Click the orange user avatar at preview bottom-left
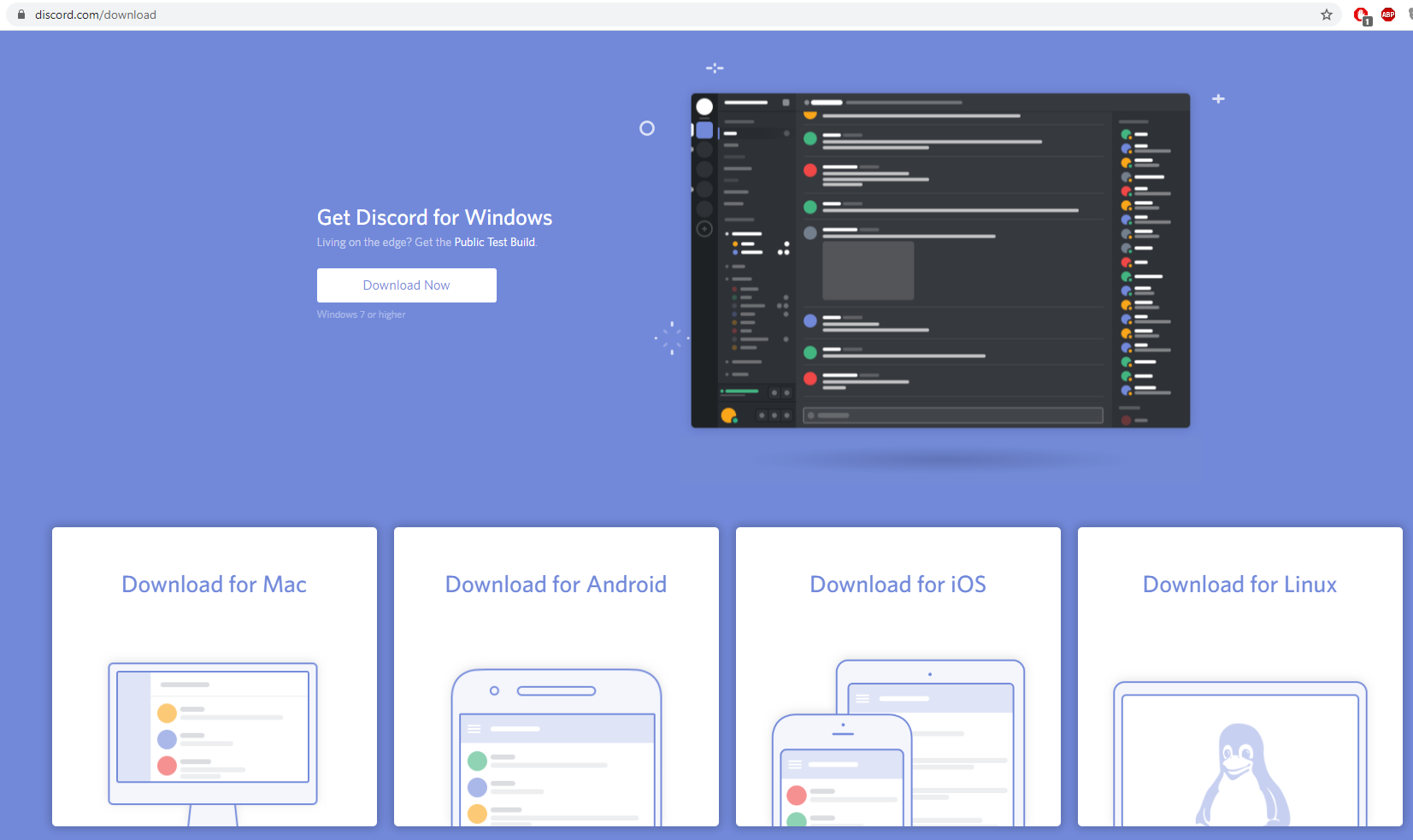 tap(728, 415)
